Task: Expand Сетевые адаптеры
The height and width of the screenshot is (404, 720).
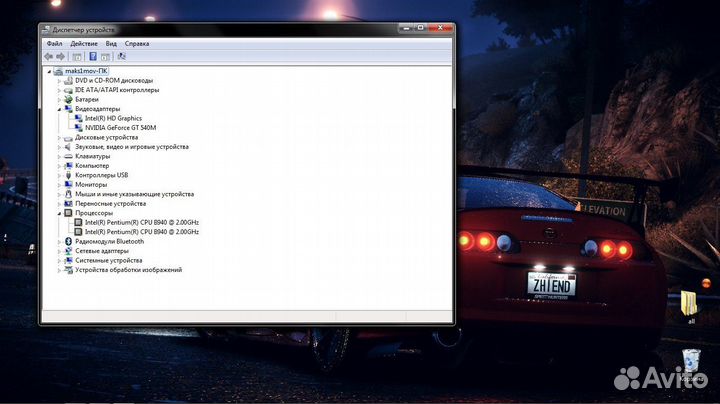Action: [x=59, y=251]
